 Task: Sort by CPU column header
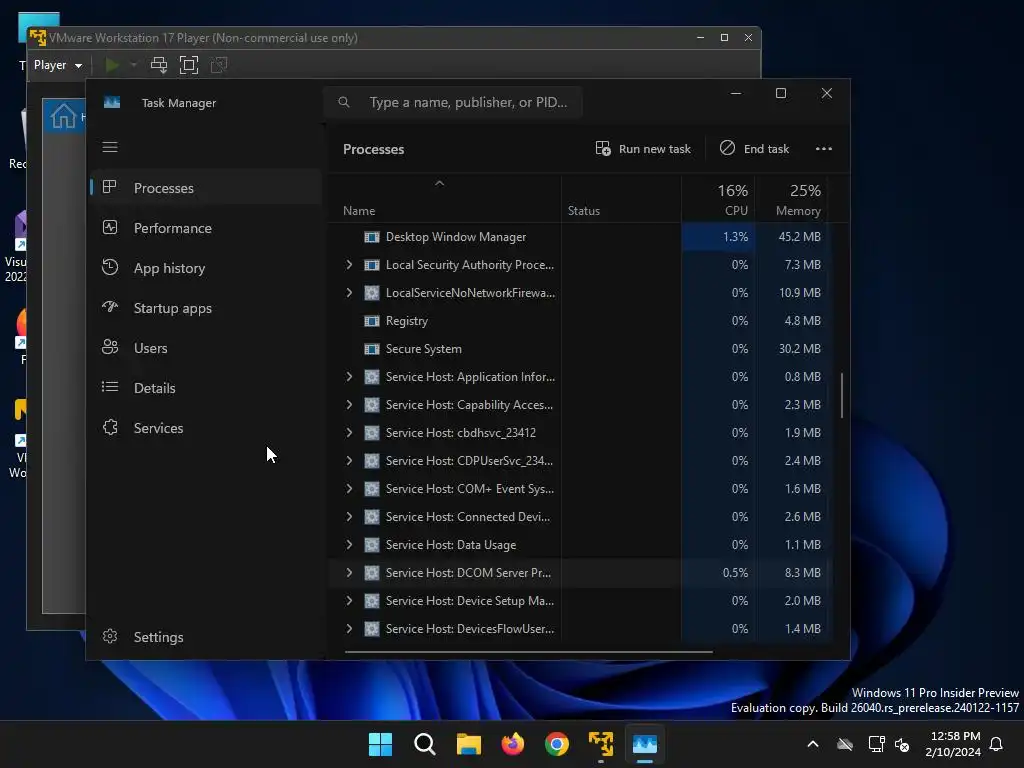point(718,199)
